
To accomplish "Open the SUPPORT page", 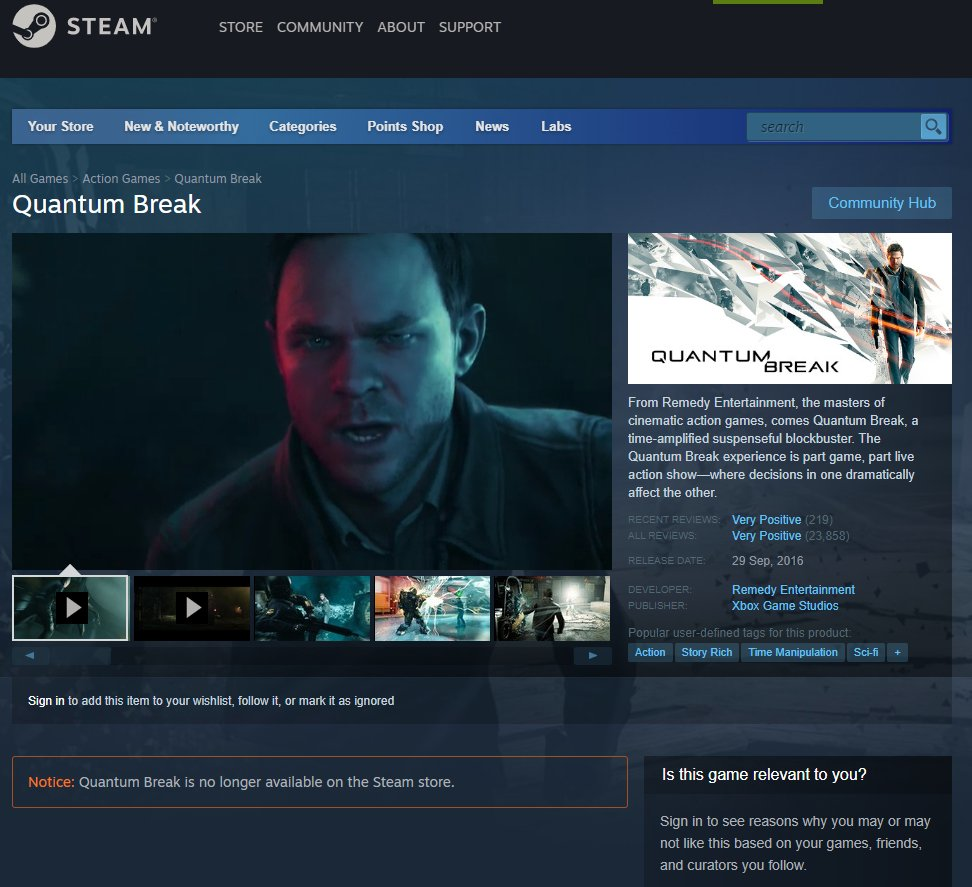I will click(470, 27).
